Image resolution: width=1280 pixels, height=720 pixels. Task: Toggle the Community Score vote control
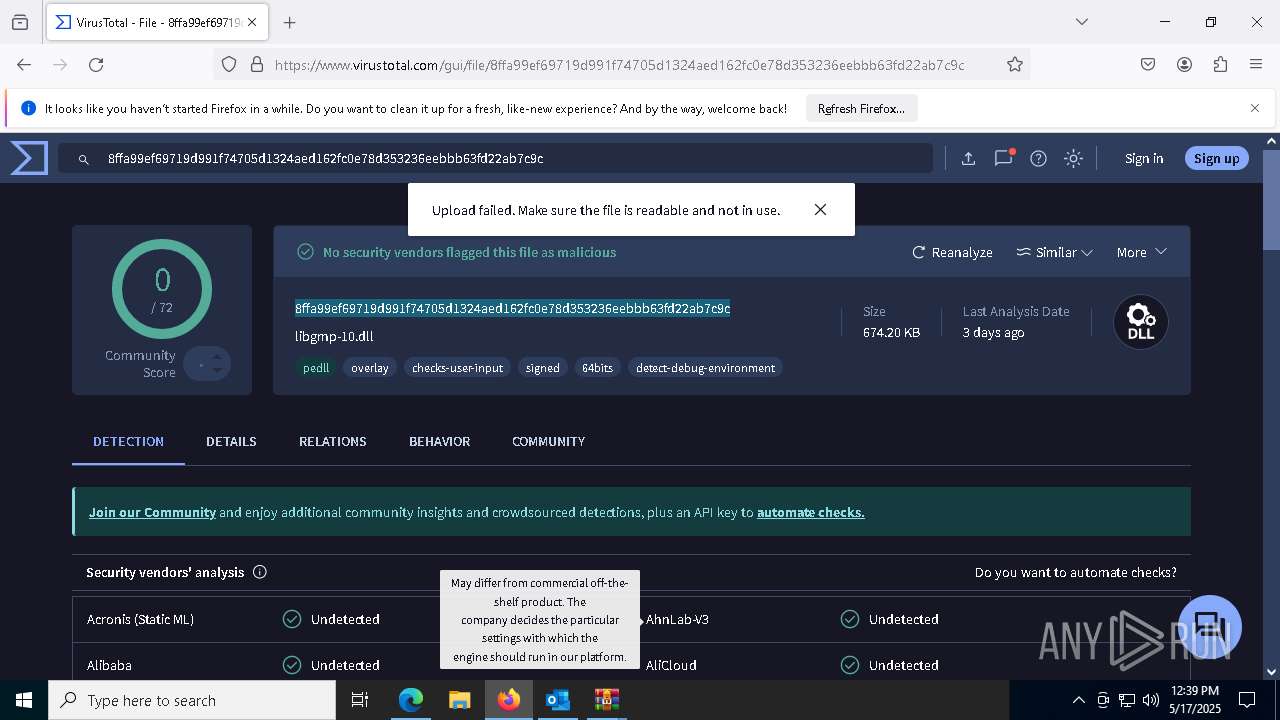click(x=208, y=364)
